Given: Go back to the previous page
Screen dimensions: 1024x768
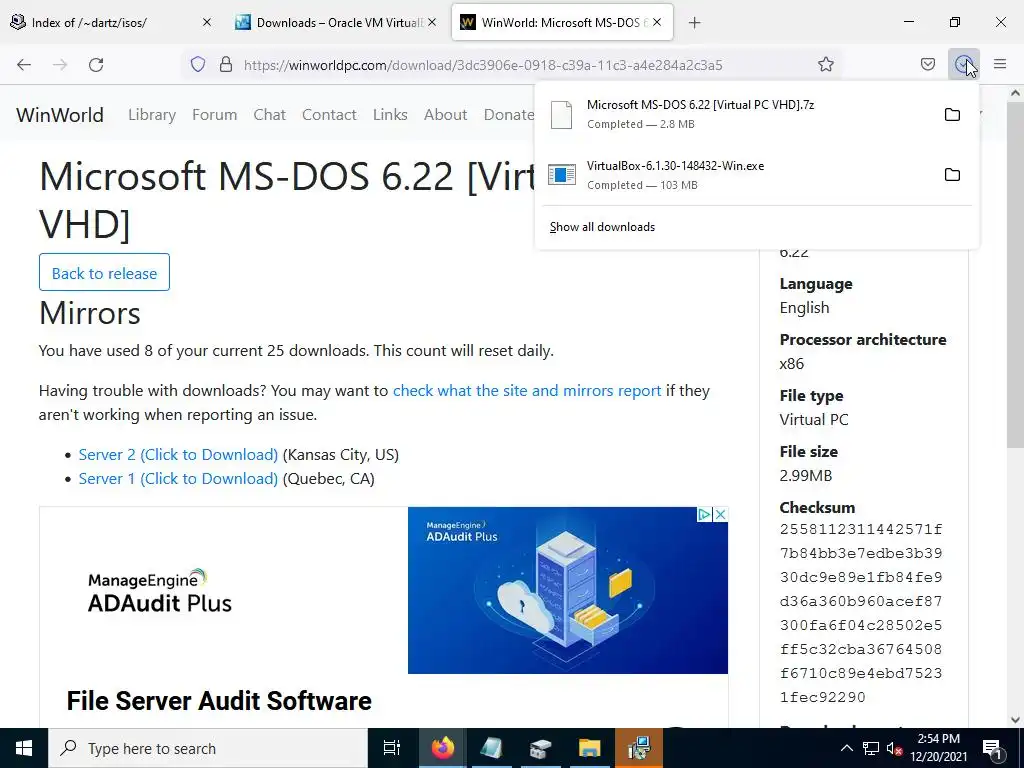Looking at the screenshot, I should pos(24,65).
